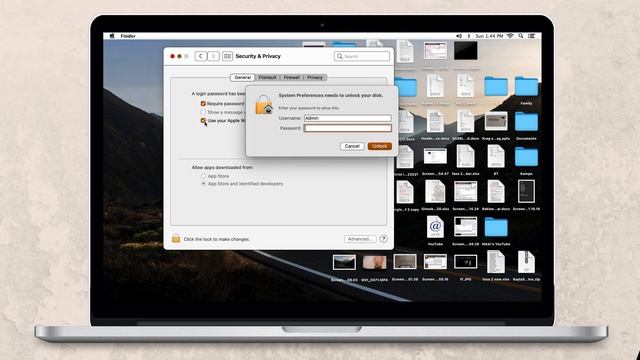Open the Advanced... button
The width and height of the screenshot is (640, 360).
coord(360,239)
